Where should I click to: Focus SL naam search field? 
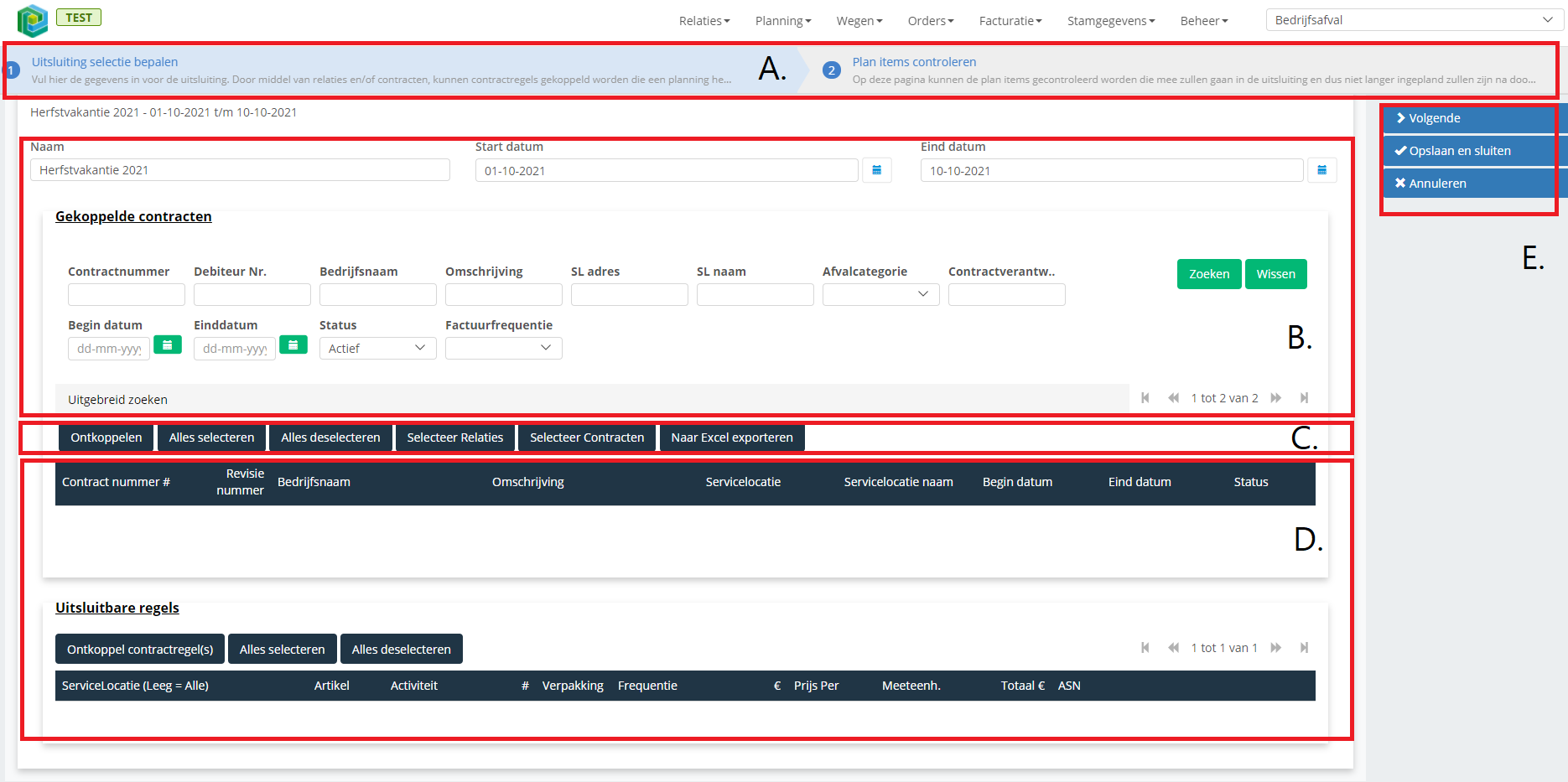pos(755,294)
